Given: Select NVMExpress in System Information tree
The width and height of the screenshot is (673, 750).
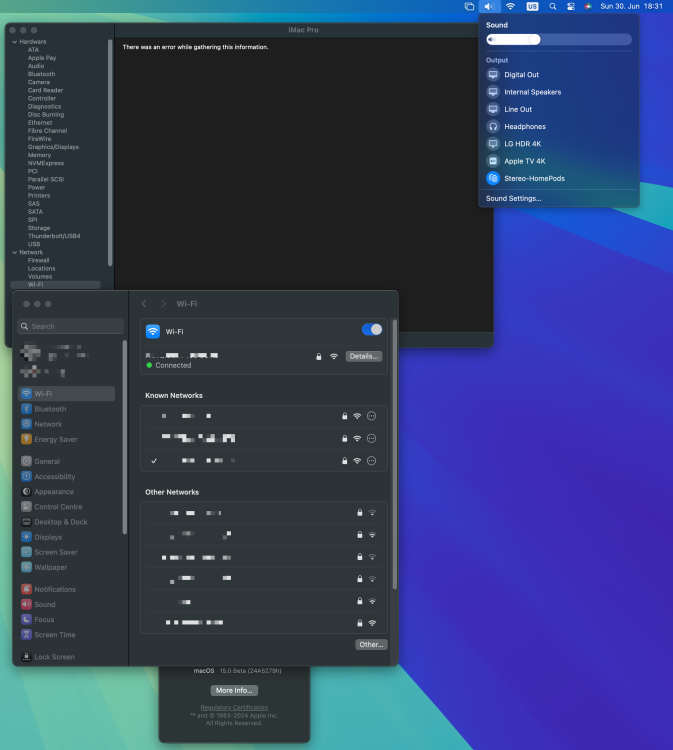Looking at the screenshot, I should 45,163.
